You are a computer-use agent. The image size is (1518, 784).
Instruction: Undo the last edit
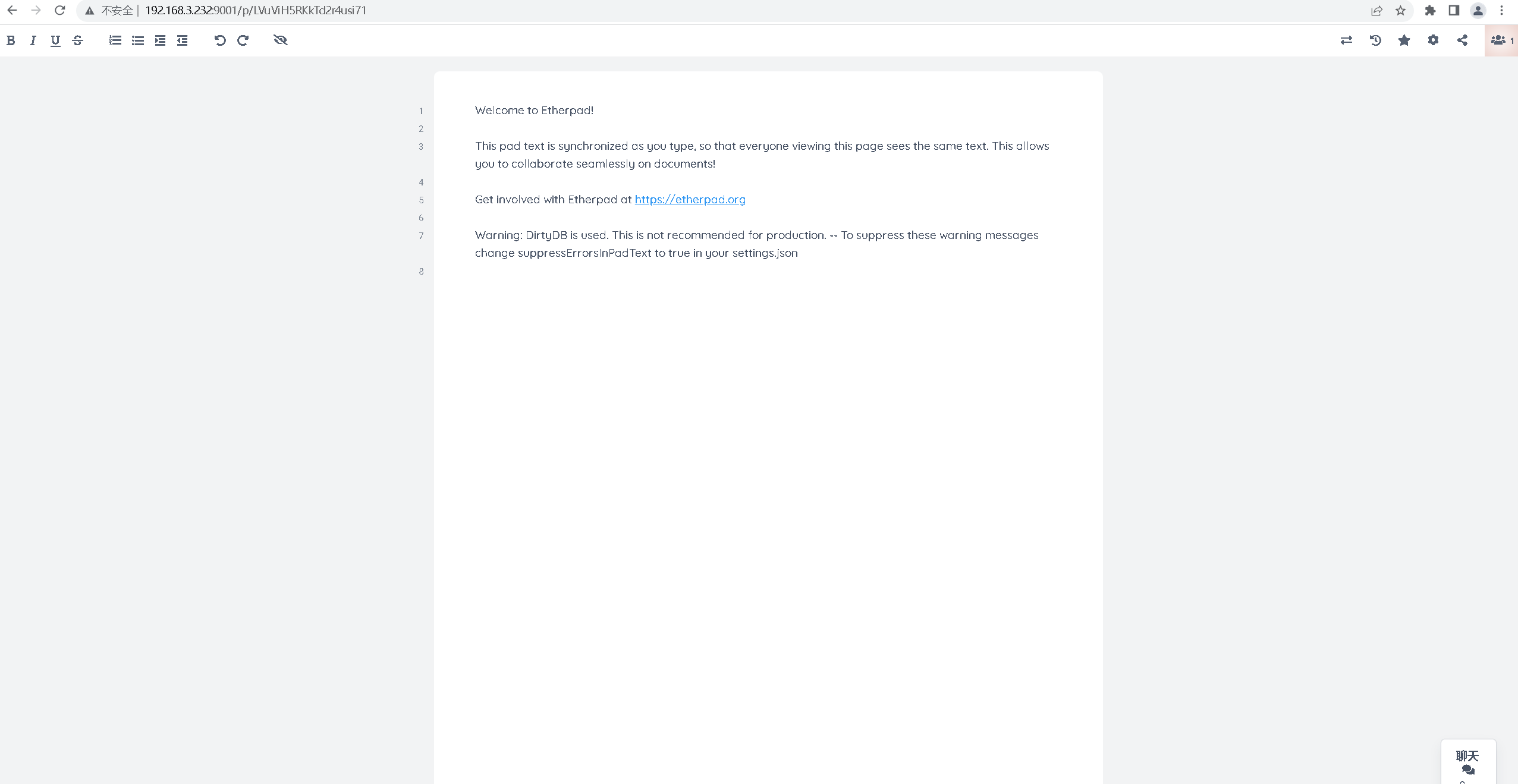tap(220, 40)
